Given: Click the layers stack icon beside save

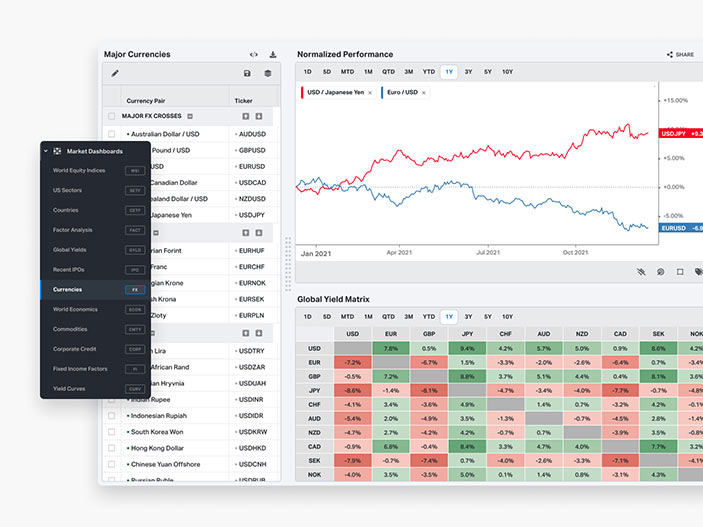Looking at the screenshot, I should (x=268, y=73).
